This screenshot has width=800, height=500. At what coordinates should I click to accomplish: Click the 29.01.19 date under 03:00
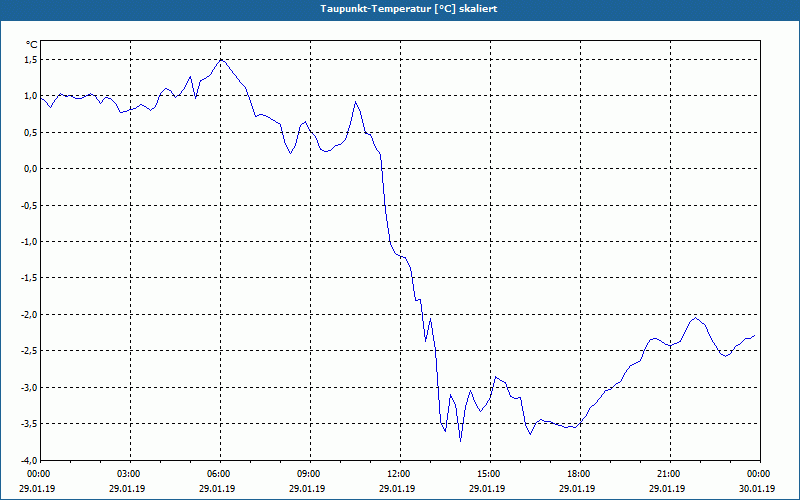(x=127, y=488)
